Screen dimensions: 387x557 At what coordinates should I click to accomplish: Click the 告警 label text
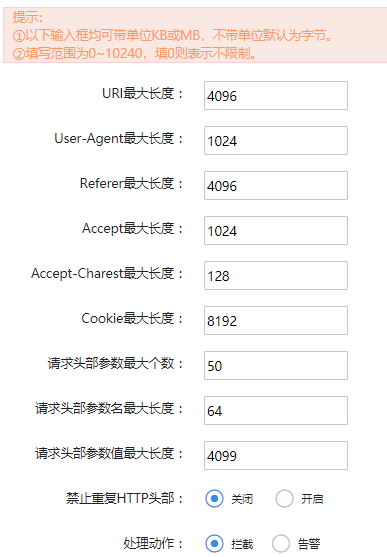(309, 544)
